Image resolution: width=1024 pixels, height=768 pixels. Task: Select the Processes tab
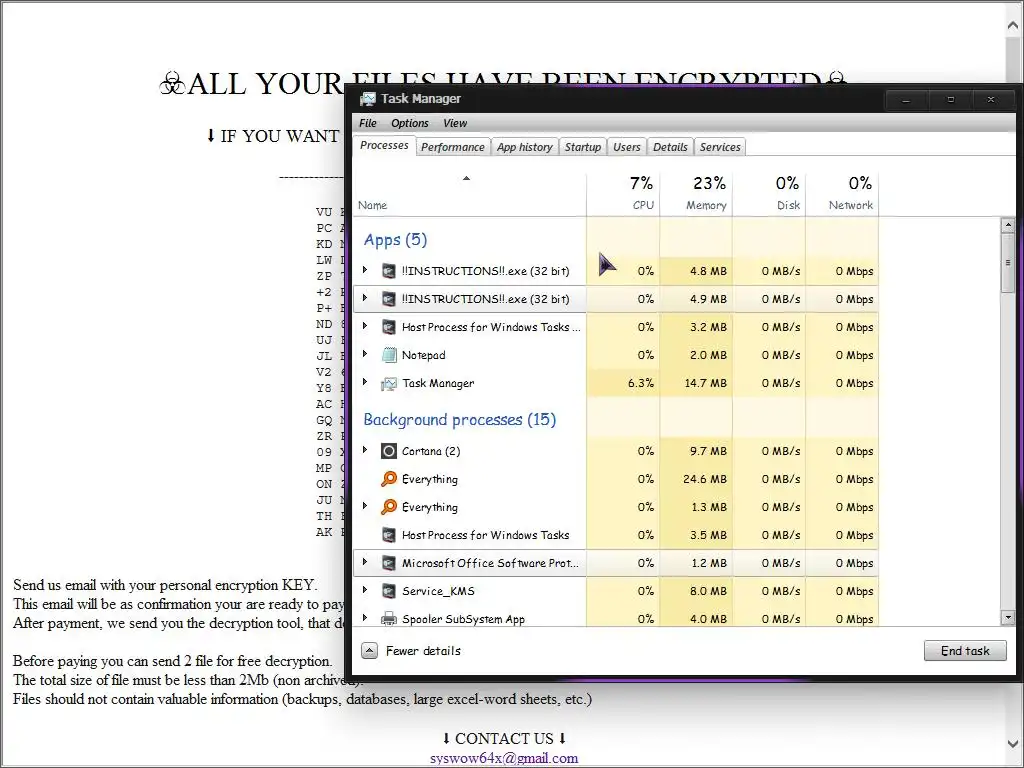(384, 145)
